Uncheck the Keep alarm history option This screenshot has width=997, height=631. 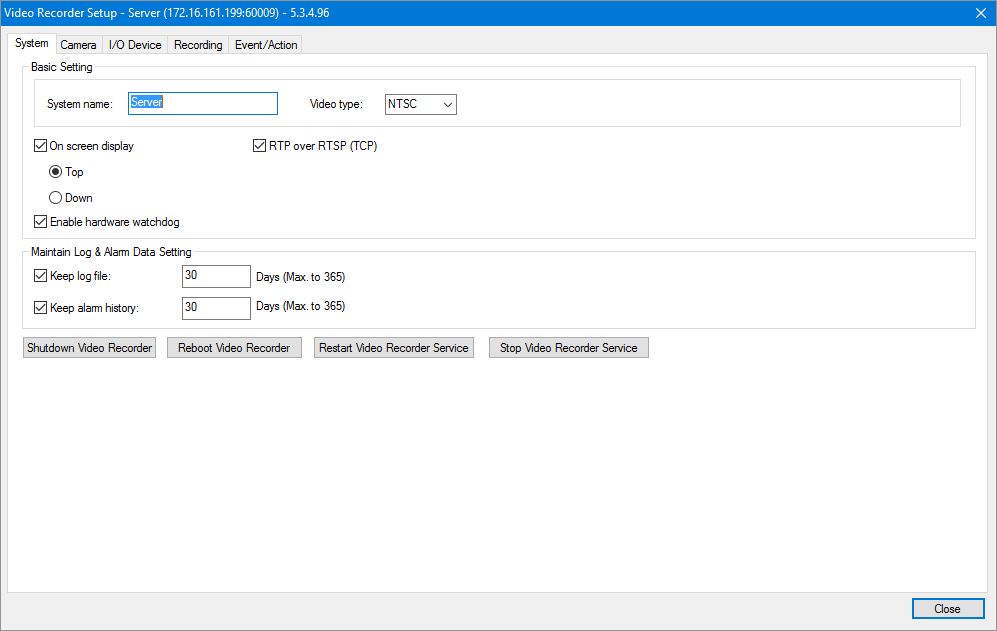click(x=41, y=308)
